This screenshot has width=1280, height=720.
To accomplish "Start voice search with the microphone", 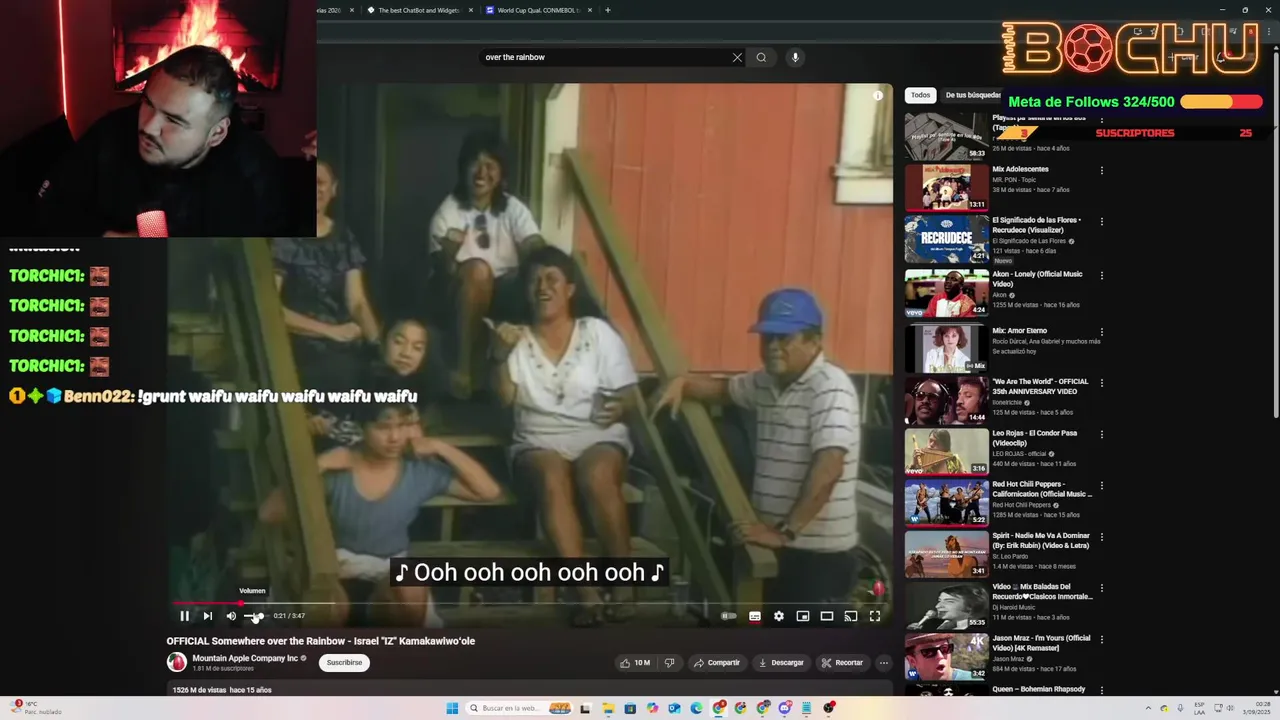I will coord(796,57).
